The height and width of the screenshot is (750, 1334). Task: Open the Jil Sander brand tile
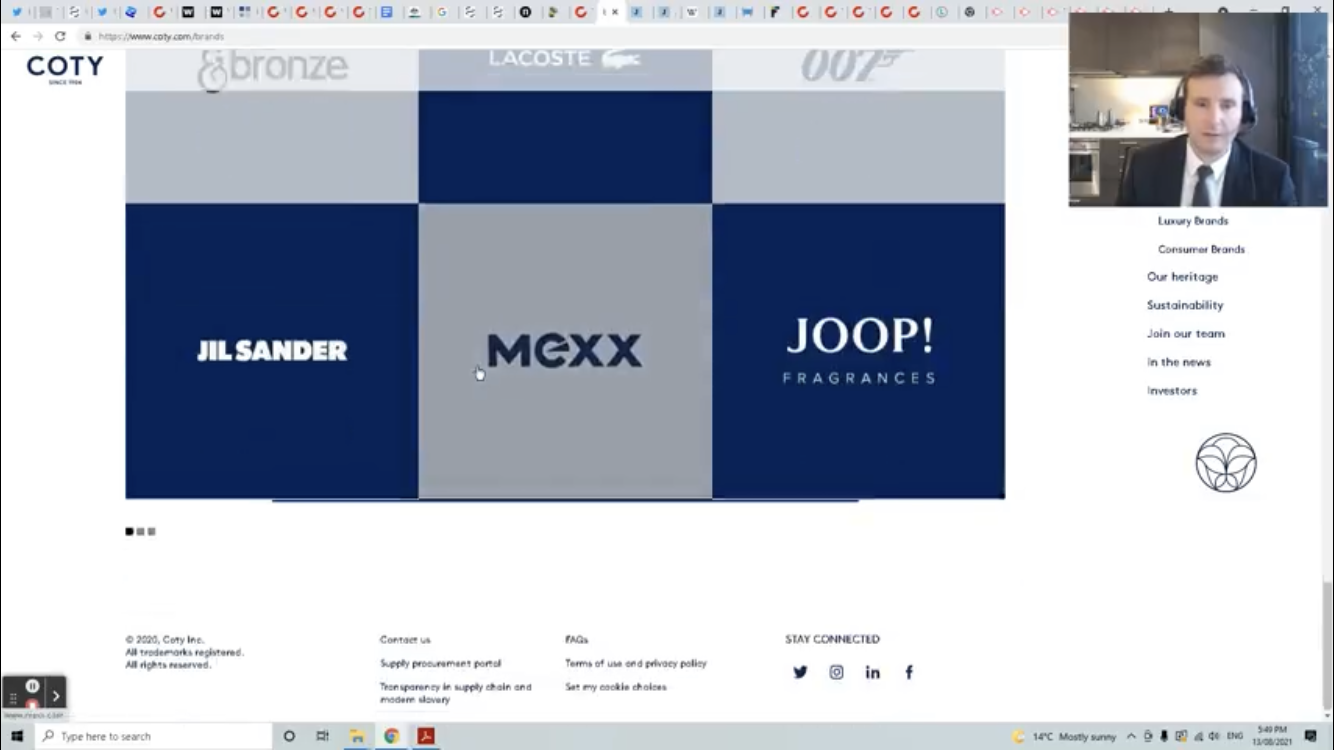click(x=271, y=351)
